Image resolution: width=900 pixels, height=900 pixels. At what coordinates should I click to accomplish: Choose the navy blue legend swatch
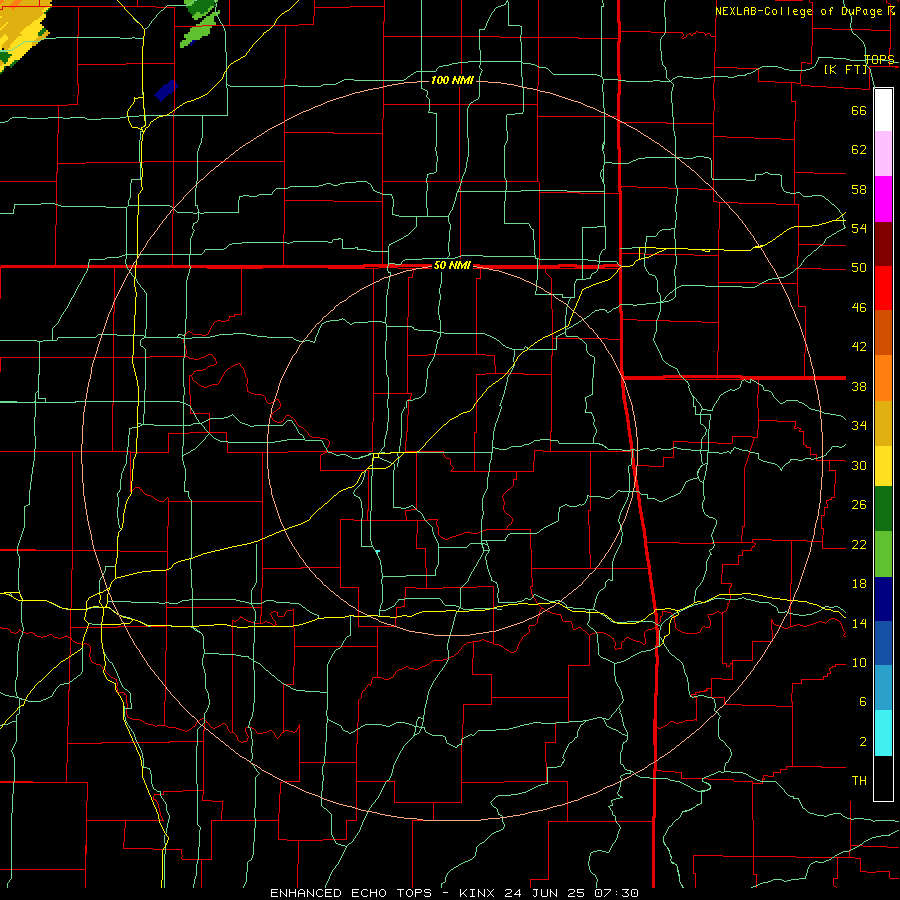pyautogui.click(x=883, y=599)
